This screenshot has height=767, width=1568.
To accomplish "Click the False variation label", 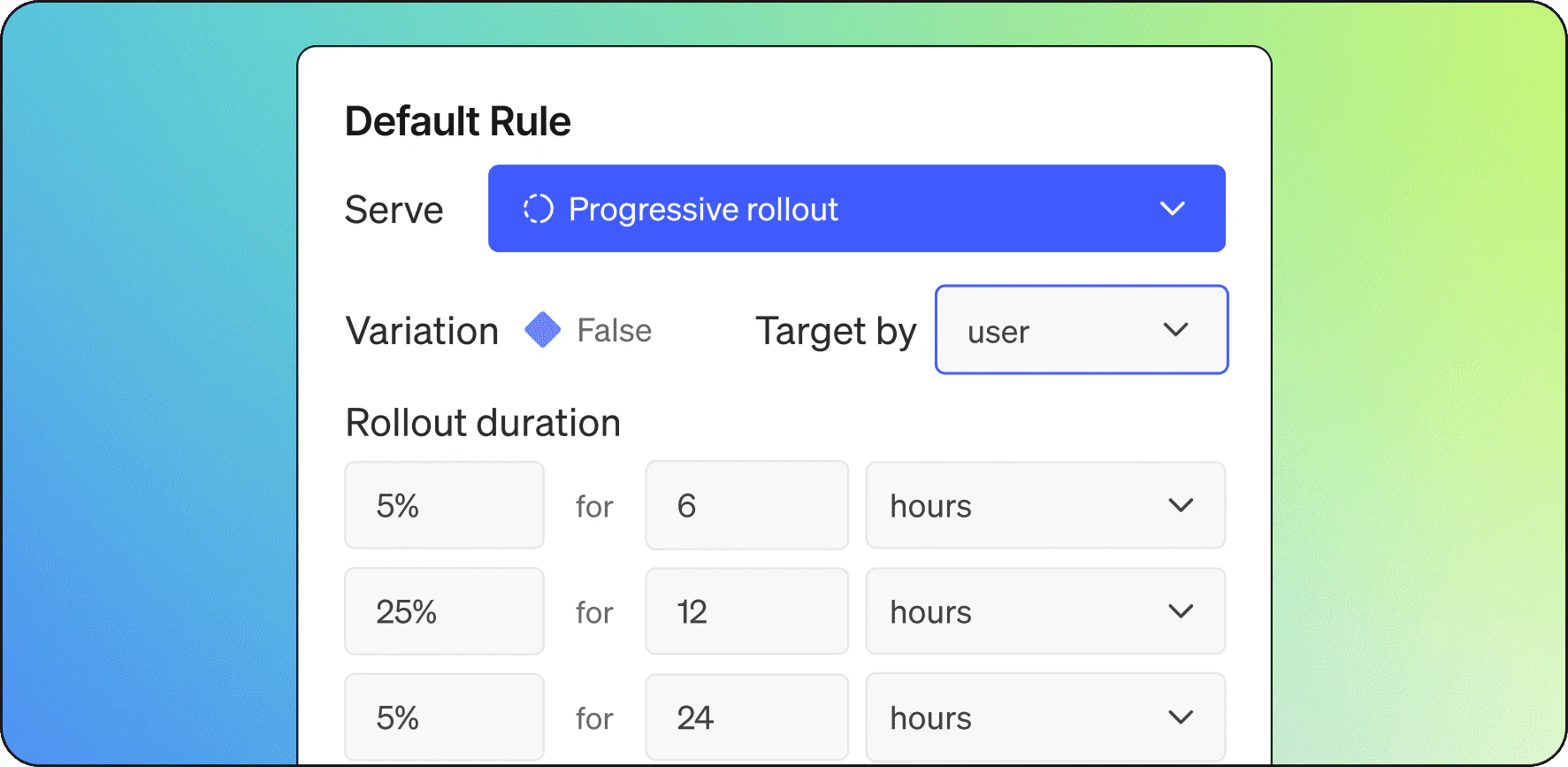I will tap(614, 331).
